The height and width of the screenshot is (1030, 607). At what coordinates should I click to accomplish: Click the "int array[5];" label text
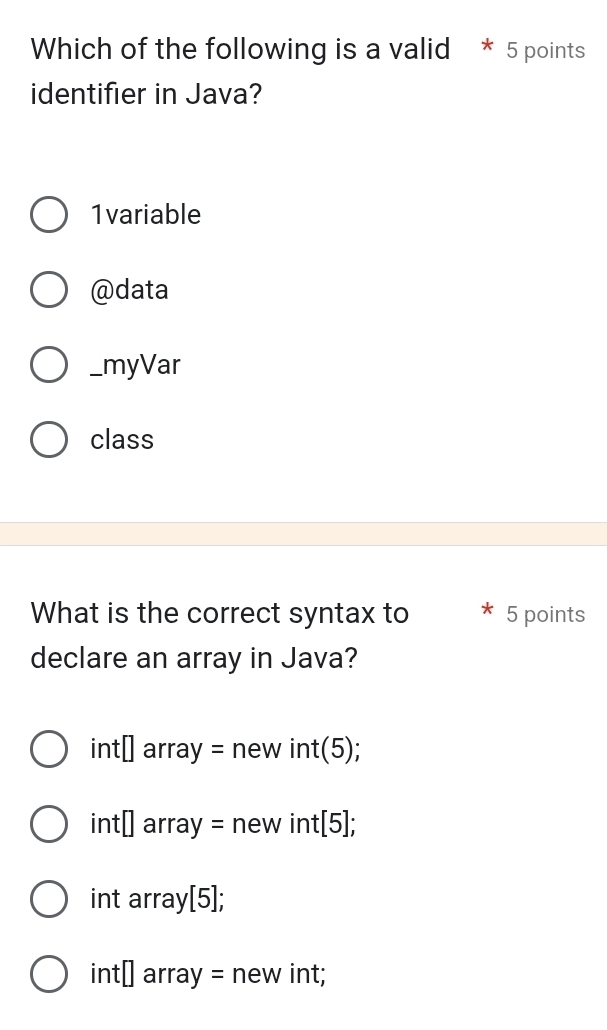157,899
